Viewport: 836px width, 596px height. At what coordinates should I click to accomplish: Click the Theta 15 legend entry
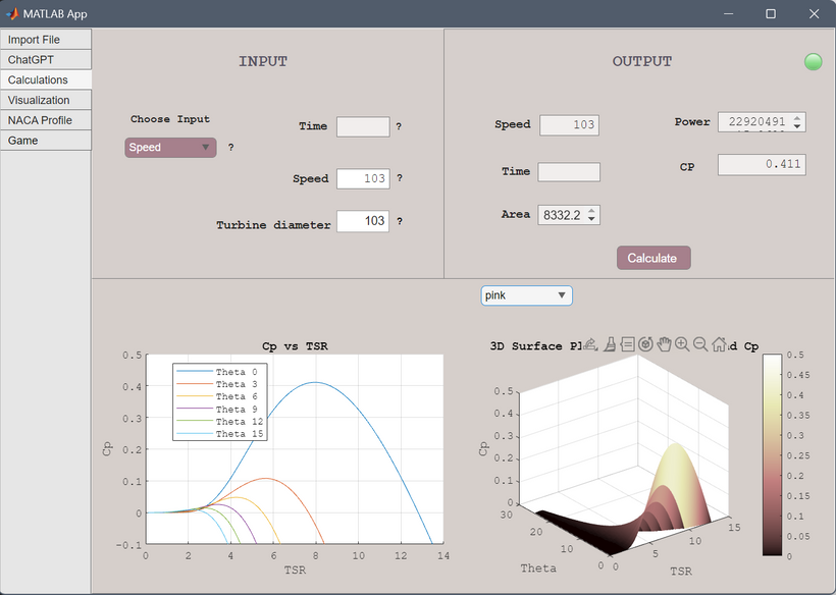point(220,433)
